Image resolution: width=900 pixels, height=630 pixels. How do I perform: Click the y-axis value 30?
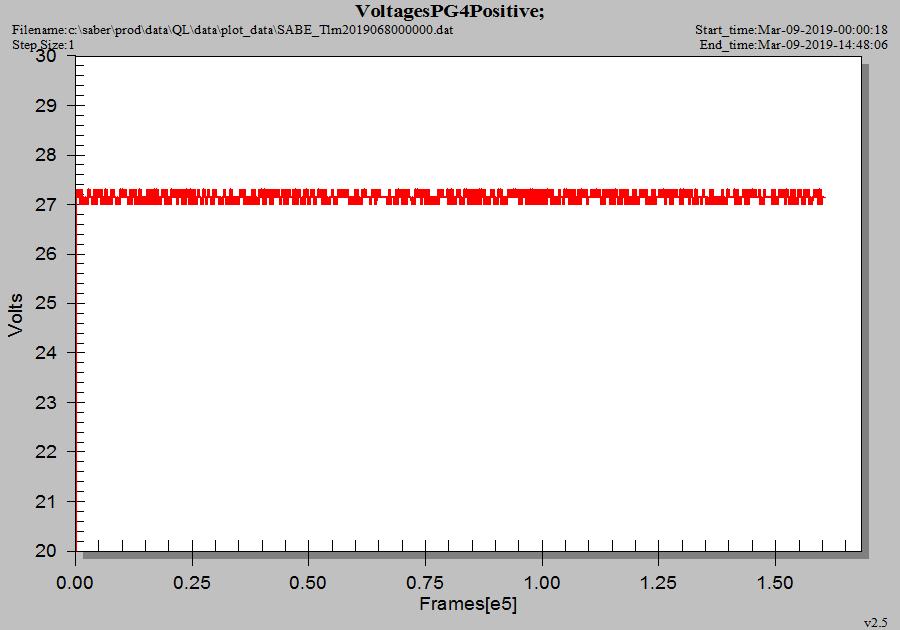(46, 56)
